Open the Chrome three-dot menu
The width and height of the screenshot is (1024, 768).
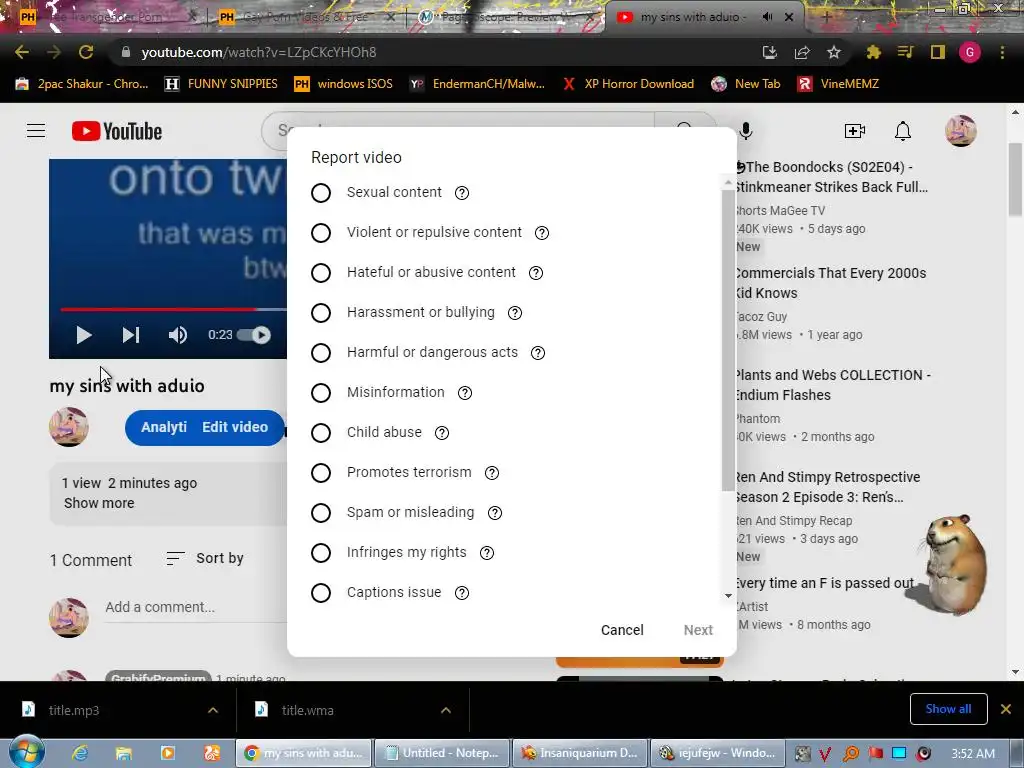(x=1002, y=52)
